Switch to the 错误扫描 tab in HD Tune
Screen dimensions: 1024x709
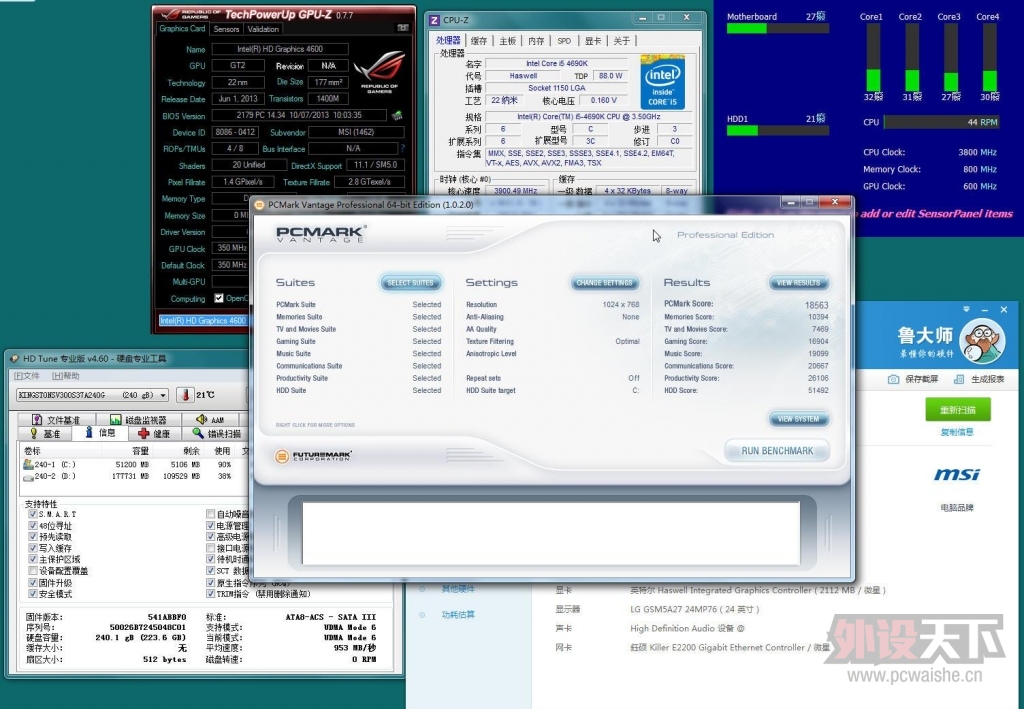216,433
